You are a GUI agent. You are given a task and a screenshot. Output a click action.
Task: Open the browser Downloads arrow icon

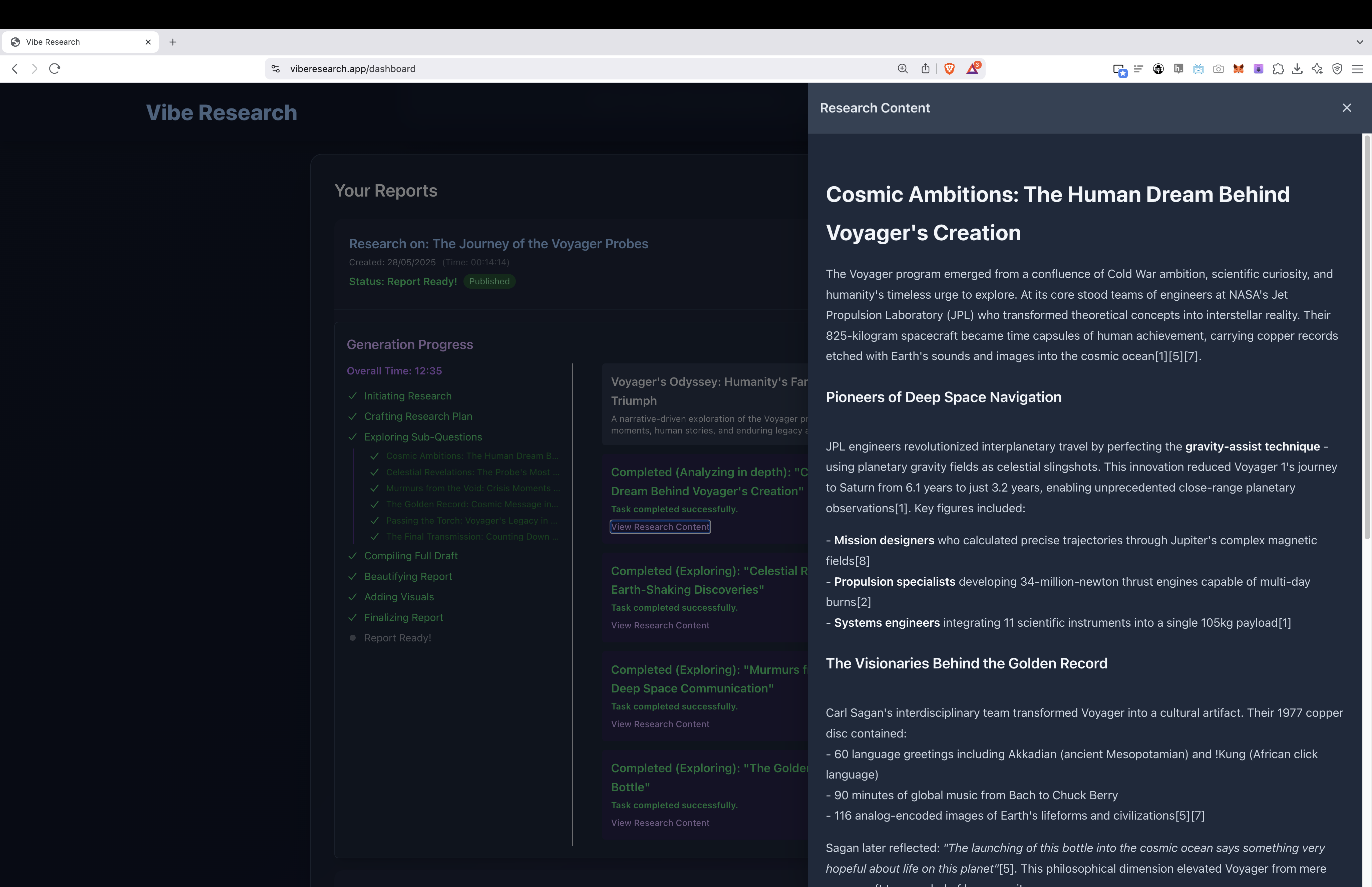(x=1297, y=69)
